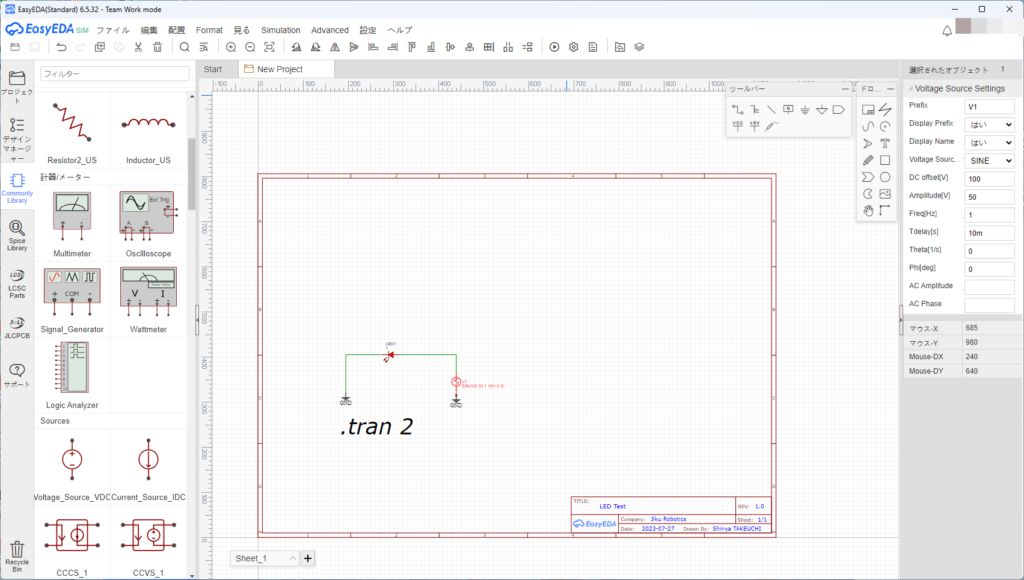Open the Format menu
The height and width of the screenshot is (580, 1024).
pyautogui.click(x=209, y=30)
